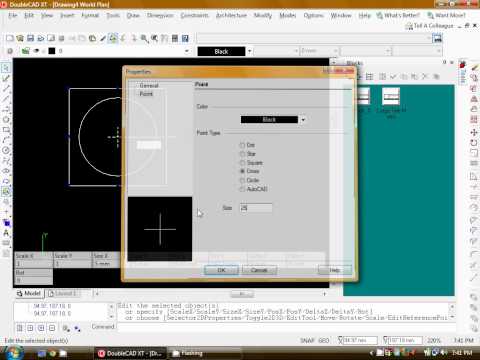This screenshot has width=480, height=360.
Task: Open the Color dropdown in Properties dialog
Action: pos(303,120)
